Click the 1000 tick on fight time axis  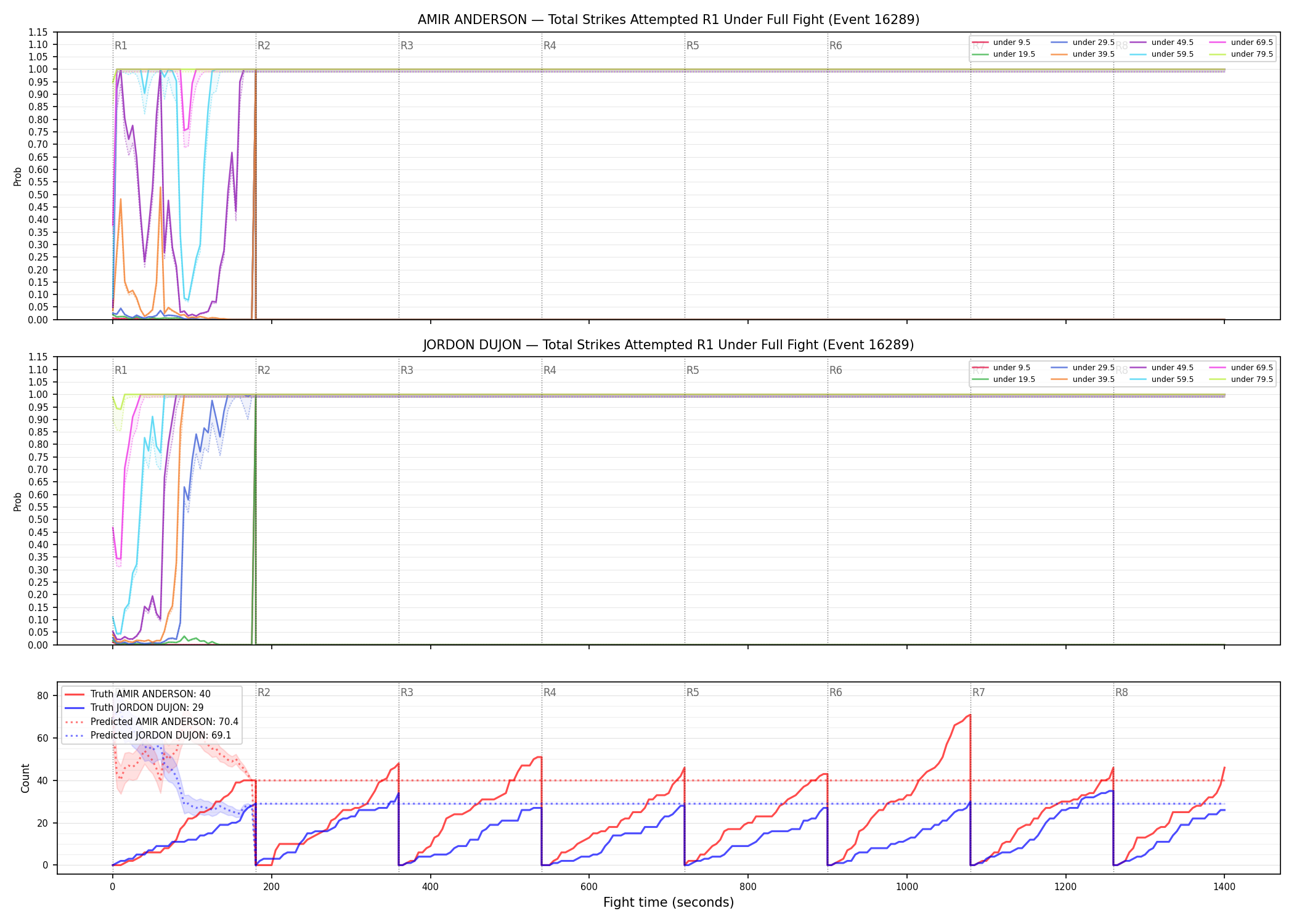point(907,887)
